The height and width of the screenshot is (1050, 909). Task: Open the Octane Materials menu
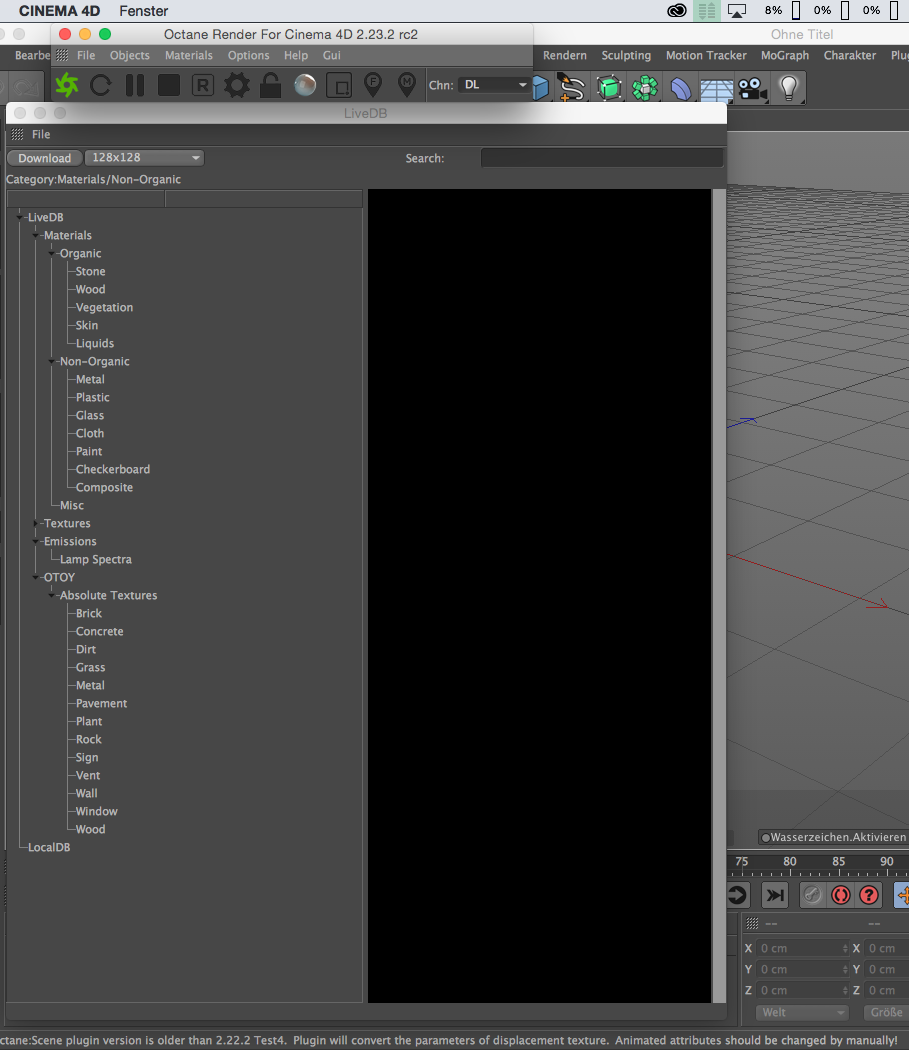pyautogui.click(x=188, y=56)
